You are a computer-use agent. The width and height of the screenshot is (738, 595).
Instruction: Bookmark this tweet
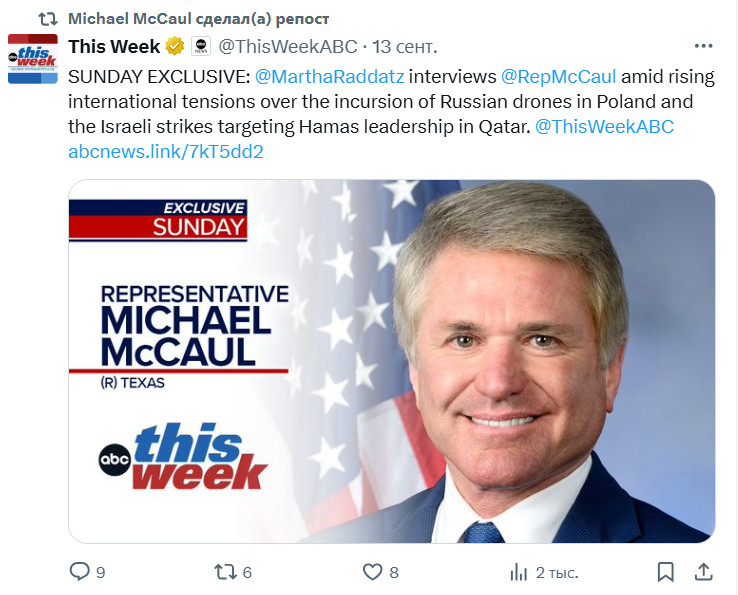(x=665, y=571)
